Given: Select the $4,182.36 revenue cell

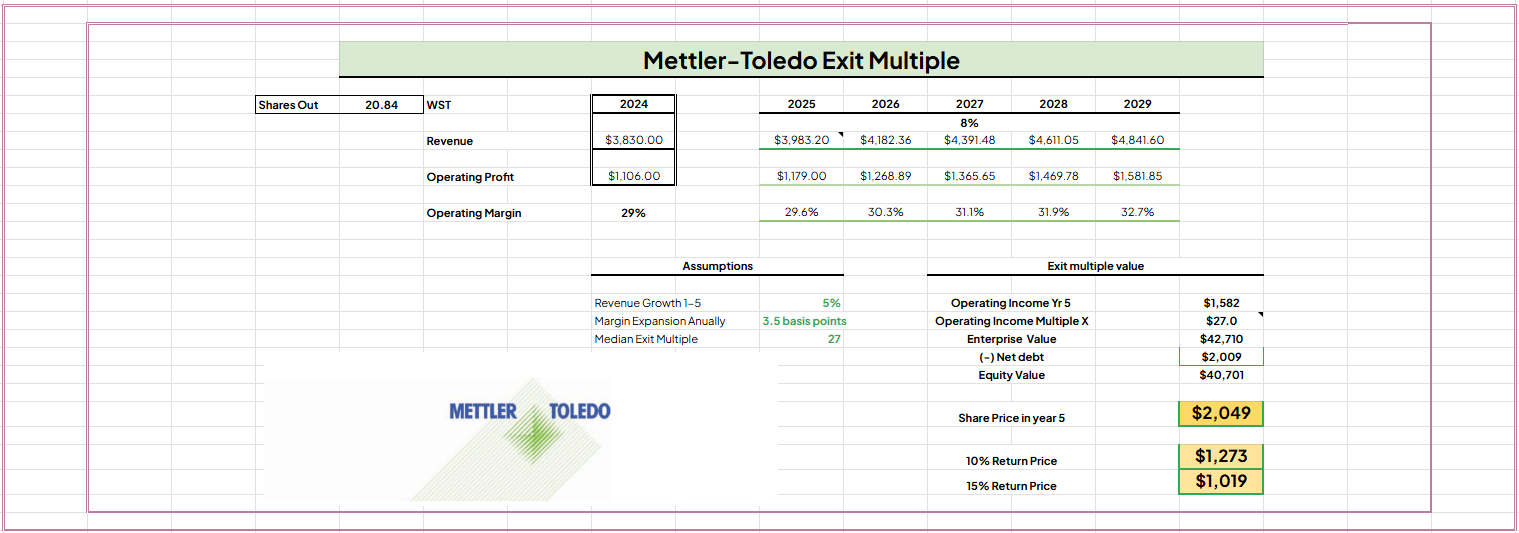Looking at the screenshot, I should [x=885, y=140].
